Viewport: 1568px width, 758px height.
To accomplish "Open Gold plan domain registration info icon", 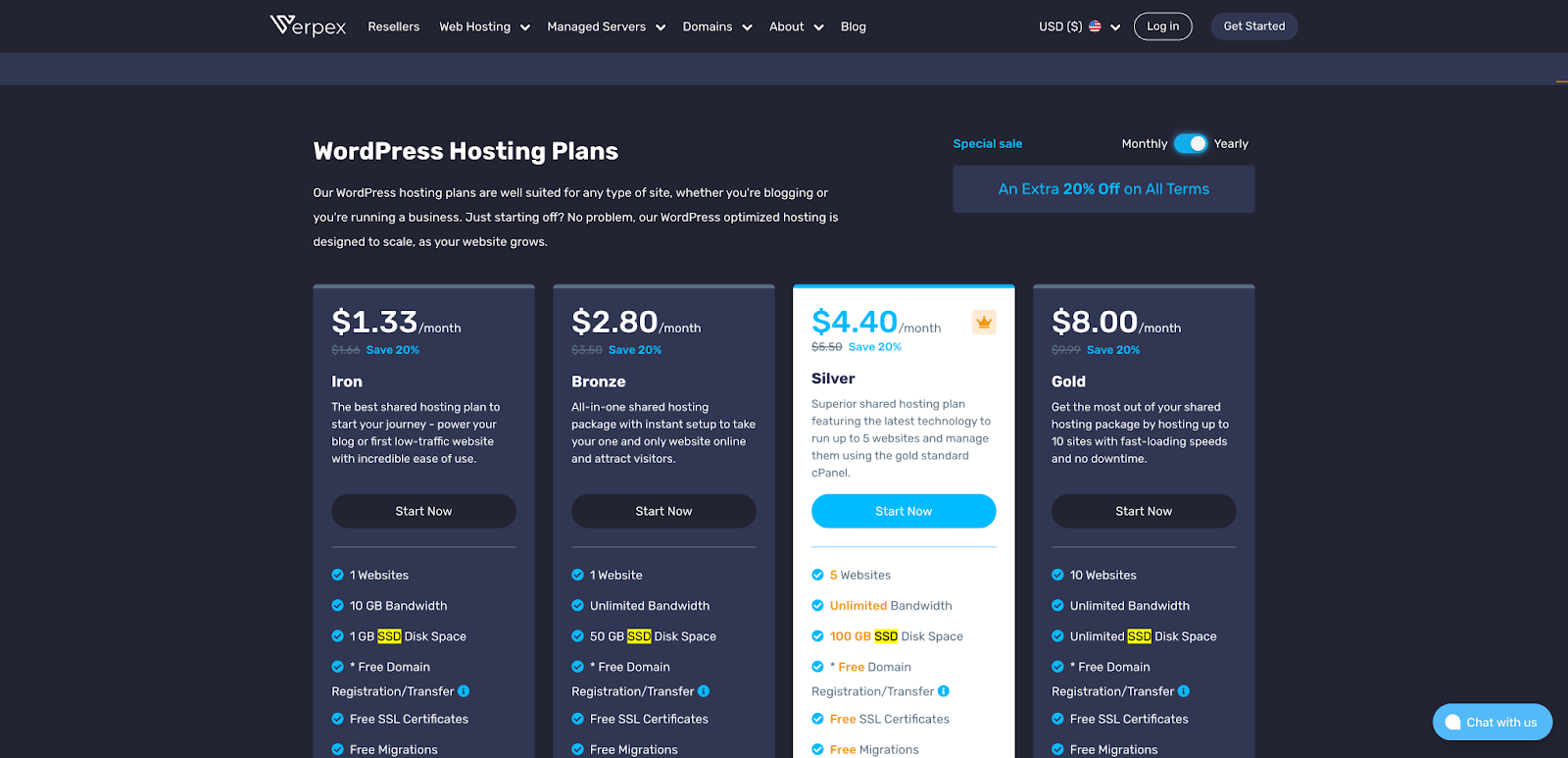I will click(x=1184, y=691).
